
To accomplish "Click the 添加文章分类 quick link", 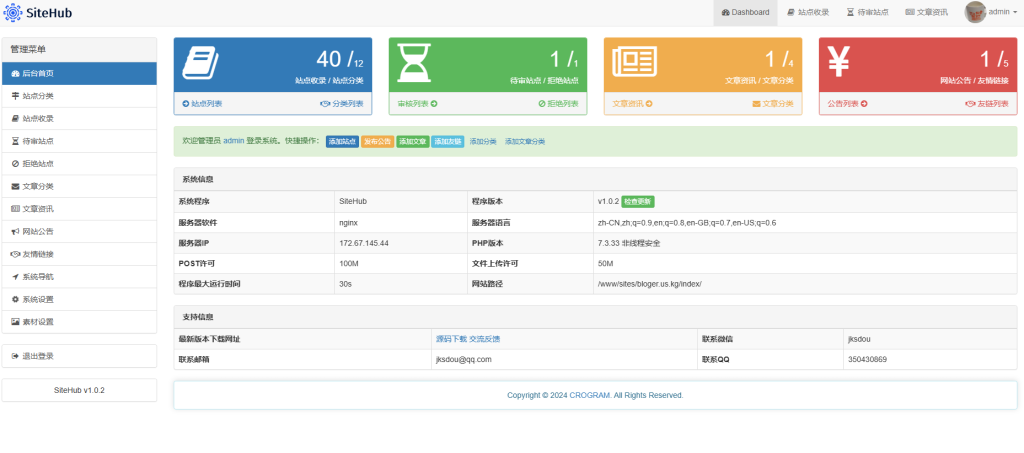I will pyautogui.click(x=525, y=142).
